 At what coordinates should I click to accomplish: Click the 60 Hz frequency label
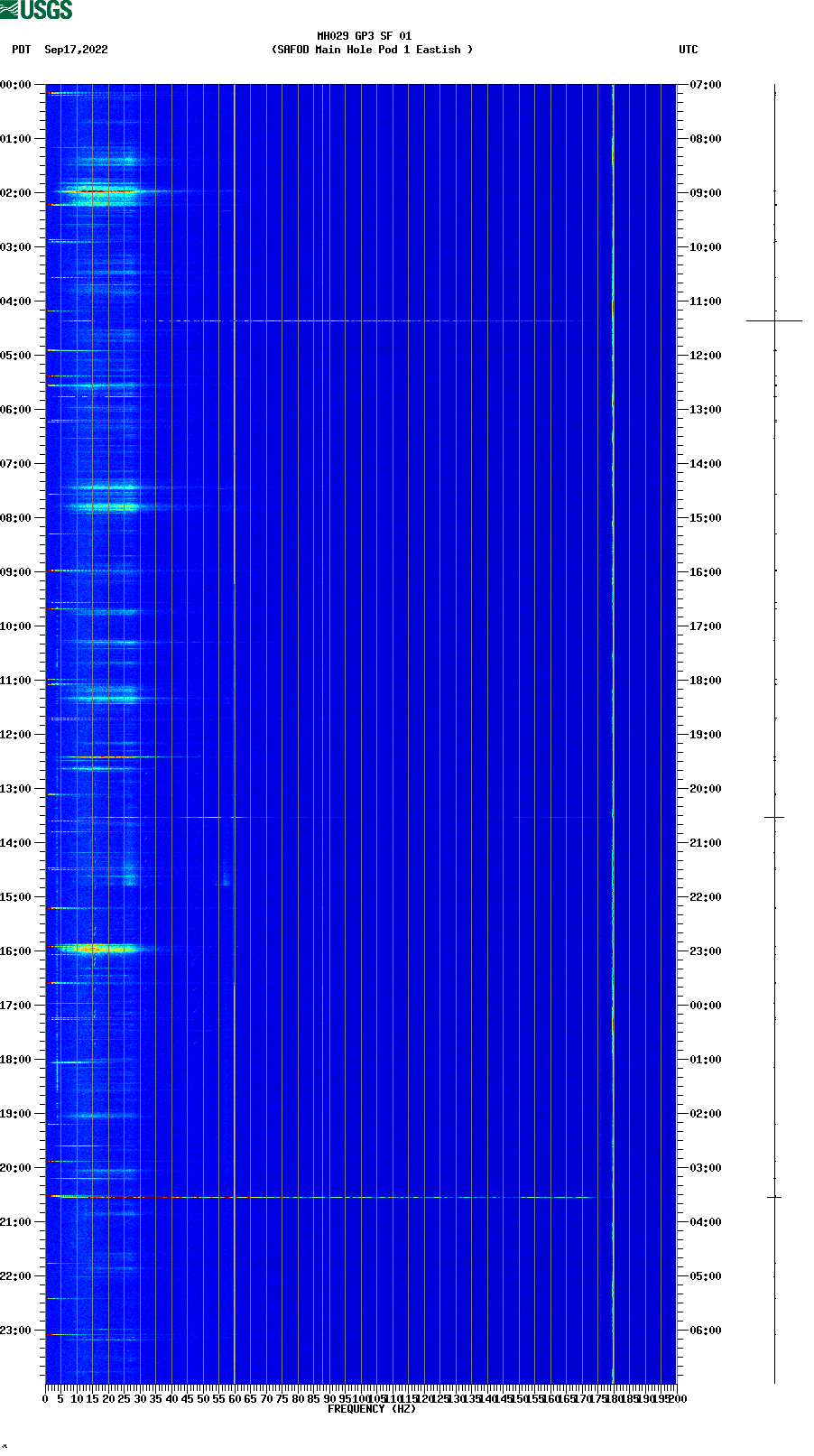[235, 1399]
